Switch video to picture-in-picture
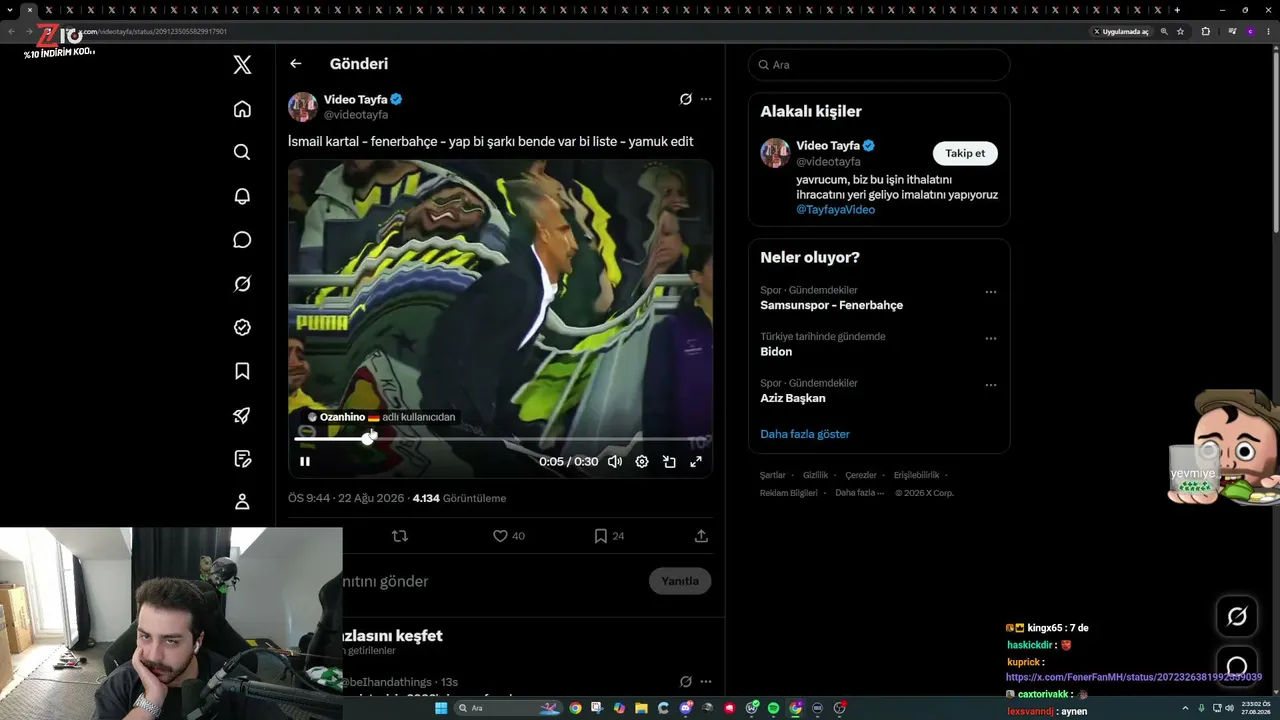This screenshot has height=720, width=1280. (669, 461)
